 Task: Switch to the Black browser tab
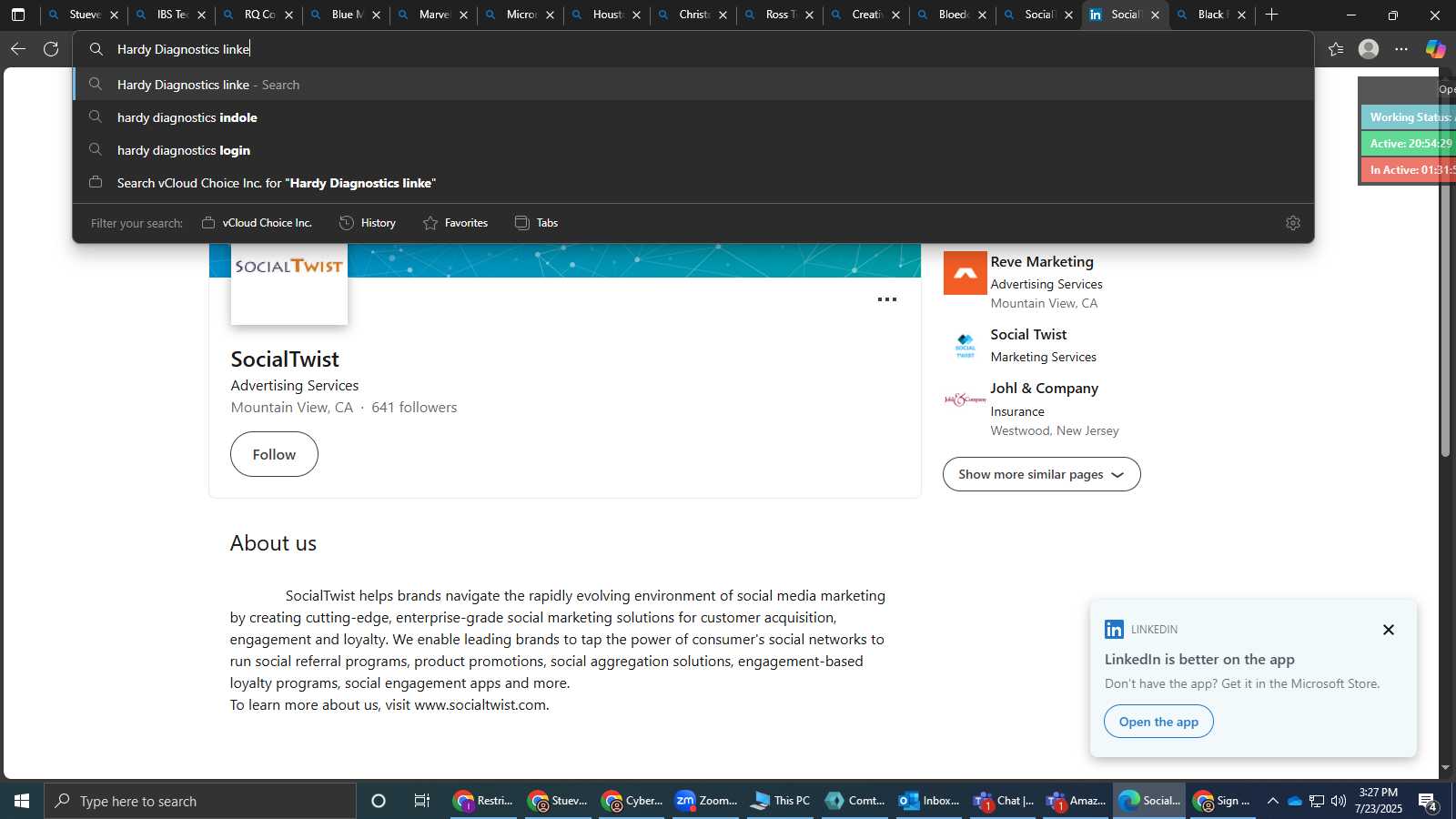1210,15
